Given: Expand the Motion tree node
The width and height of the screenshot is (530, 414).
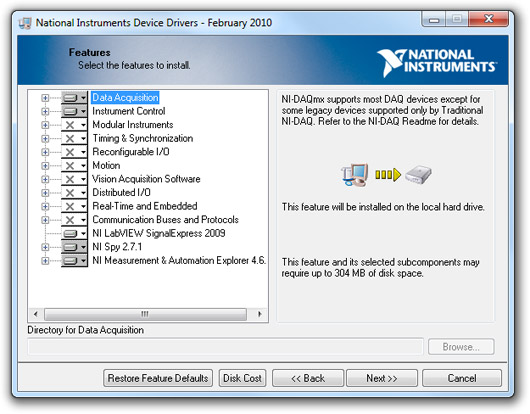Looking at the screenshot, I should [45, 166].
